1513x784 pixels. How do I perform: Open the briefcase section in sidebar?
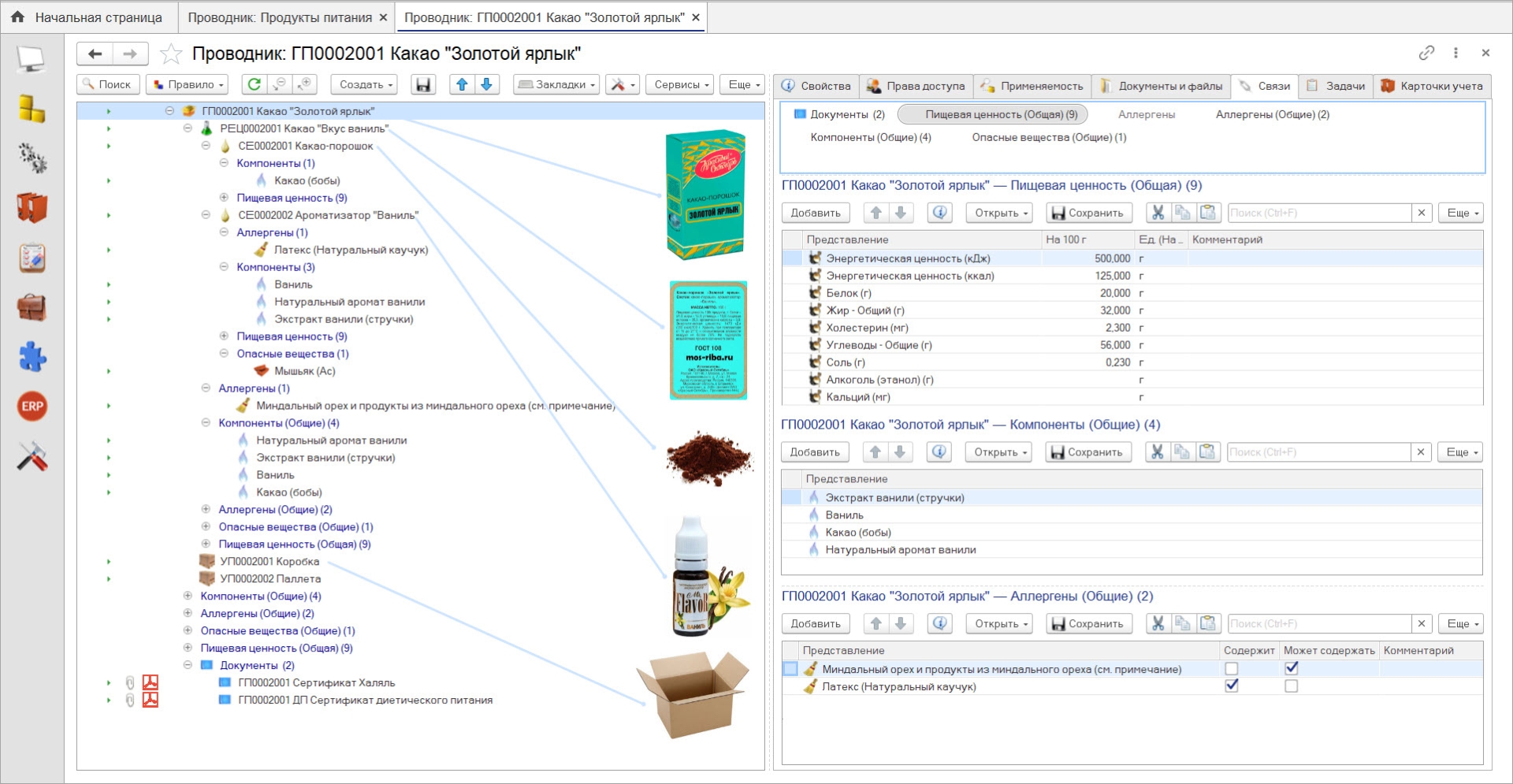(x=32, y=307)
